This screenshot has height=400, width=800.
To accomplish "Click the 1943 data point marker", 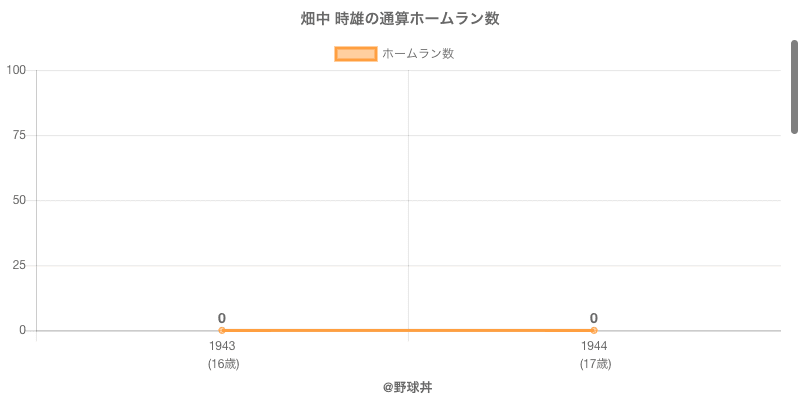I will (222, 330).
